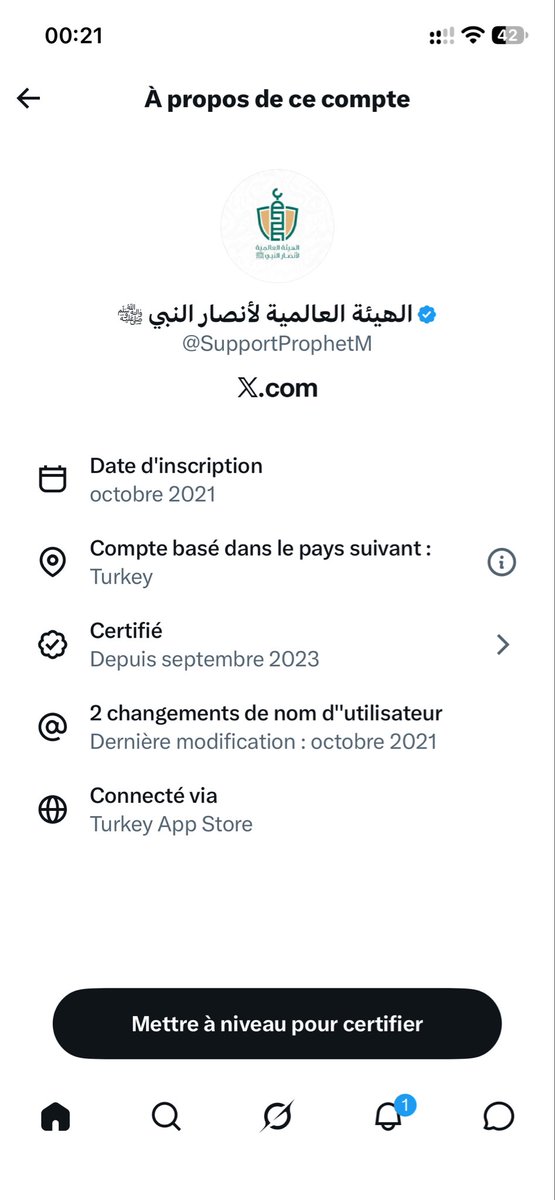
Task: Select the 2 changements de nom d'utilisateur row
Action: 277,727
